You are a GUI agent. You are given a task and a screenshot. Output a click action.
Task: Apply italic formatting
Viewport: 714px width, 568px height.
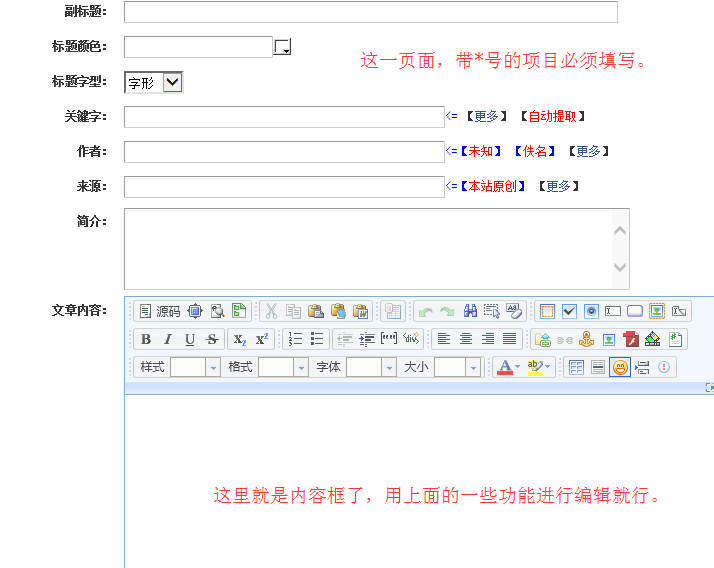coord(168,339)
